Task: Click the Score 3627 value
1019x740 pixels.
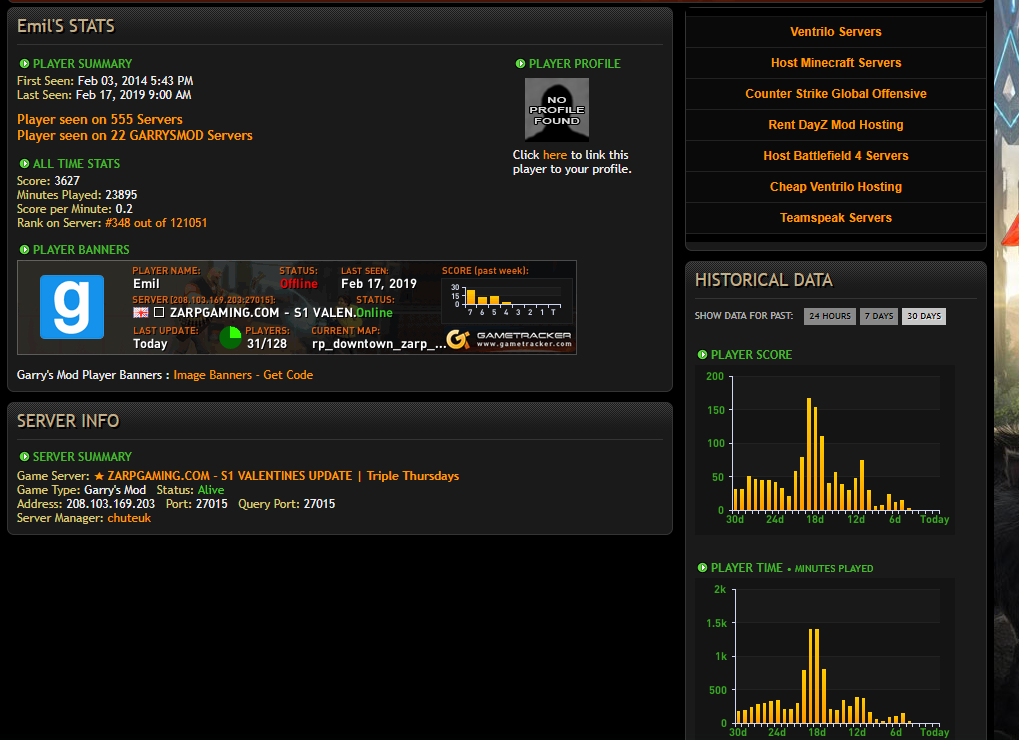Action: tap(67, 181)
